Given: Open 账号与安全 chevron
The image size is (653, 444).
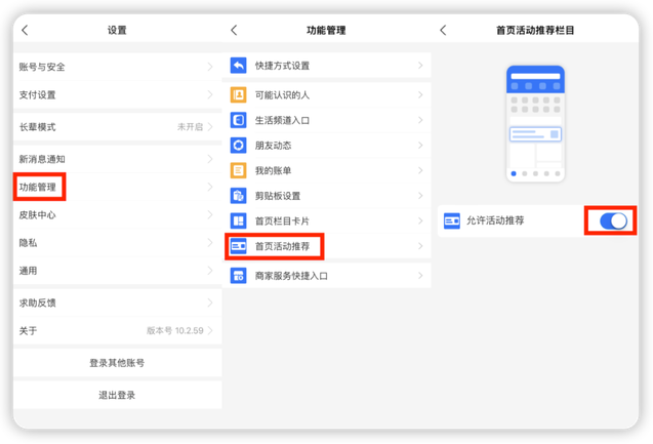Looking at the screenshot, I should [210, 67].
